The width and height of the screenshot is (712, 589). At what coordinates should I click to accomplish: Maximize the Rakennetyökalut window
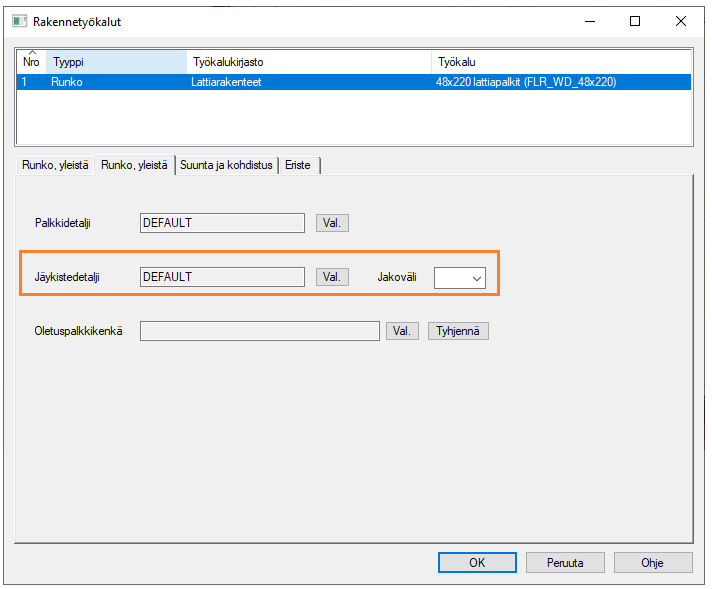[x=635, y=21]
